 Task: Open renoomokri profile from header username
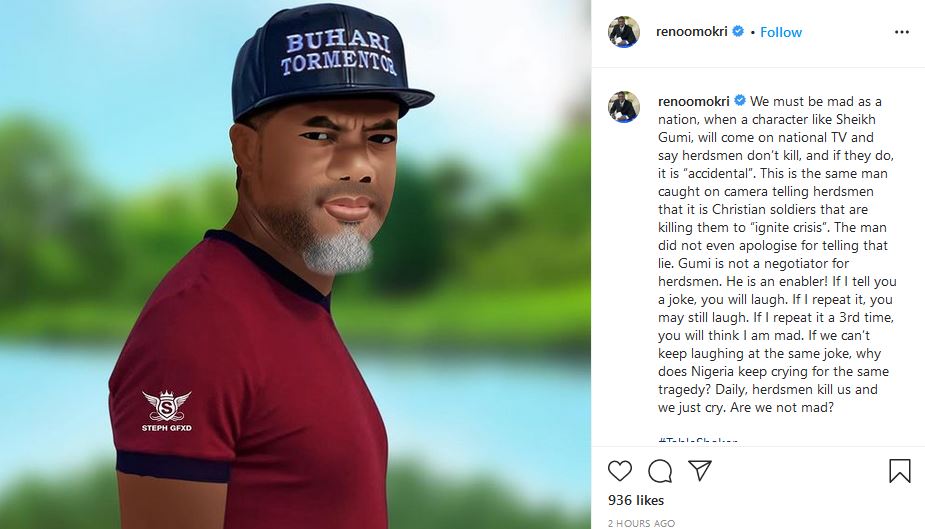click(693, 32)
